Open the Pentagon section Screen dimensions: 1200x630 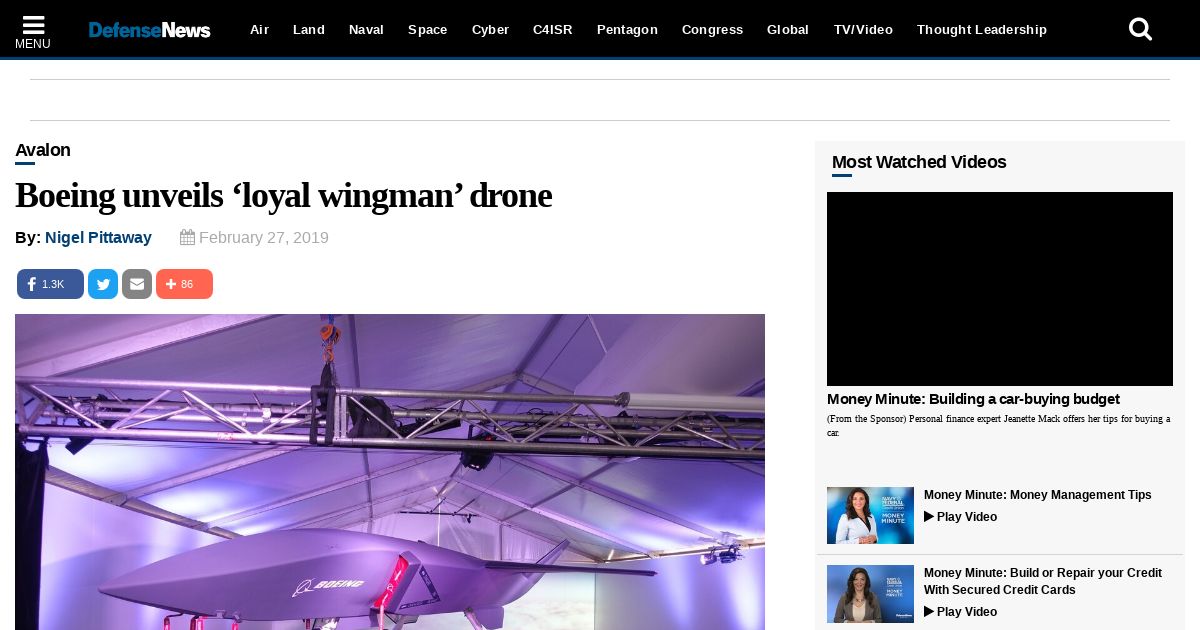[x=627, y=30]
